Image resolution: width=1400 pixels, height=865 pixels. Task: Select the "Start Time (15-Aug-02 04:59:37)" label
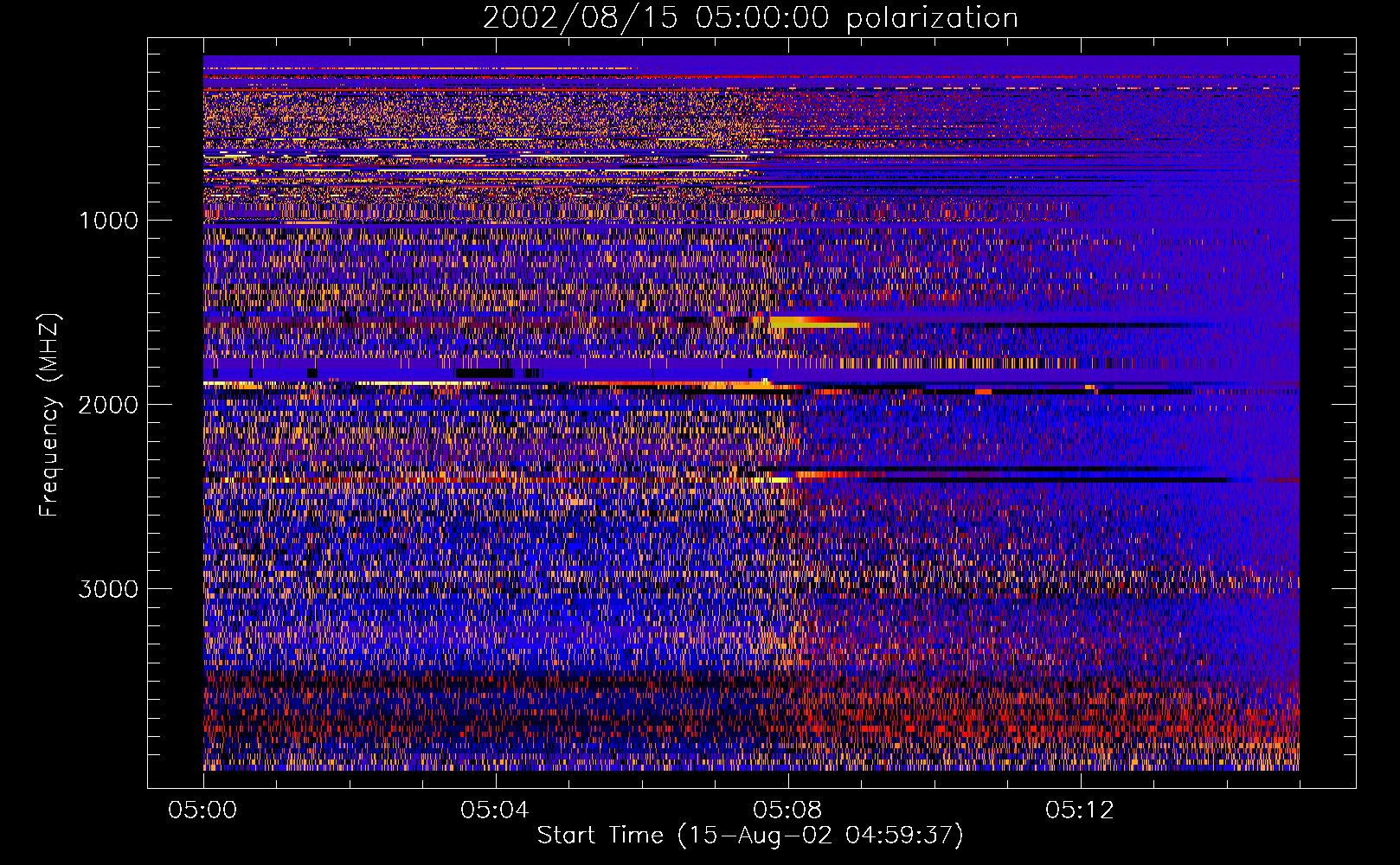coord(750,836)
